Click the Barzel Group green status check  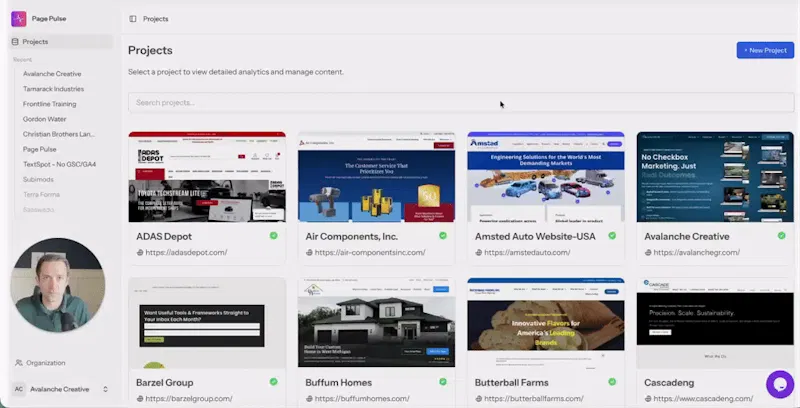point(273,381)
